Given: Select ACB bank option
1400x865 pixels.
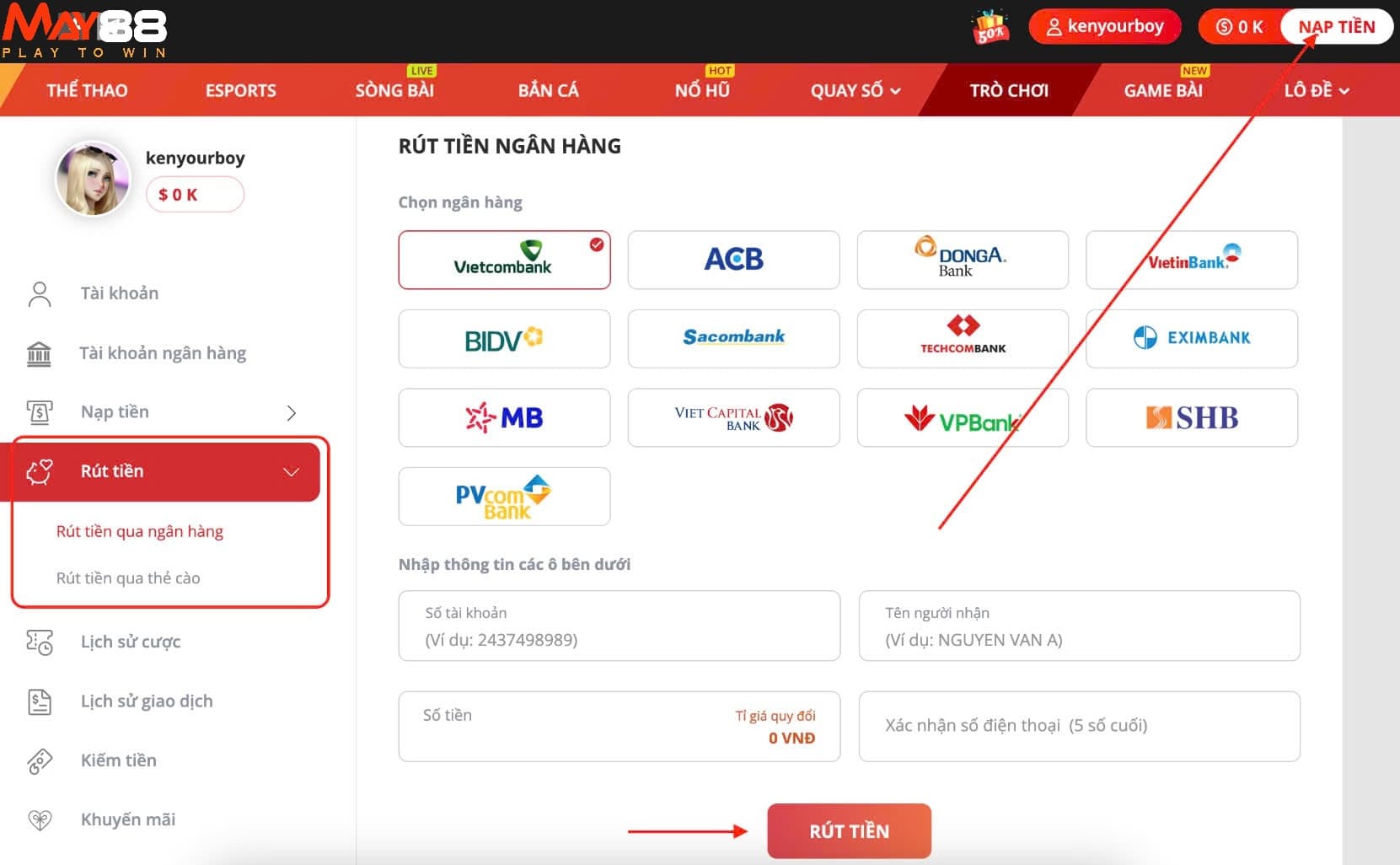Looking at the screenshot, I should pyautogui.click(x=733, y=260).
